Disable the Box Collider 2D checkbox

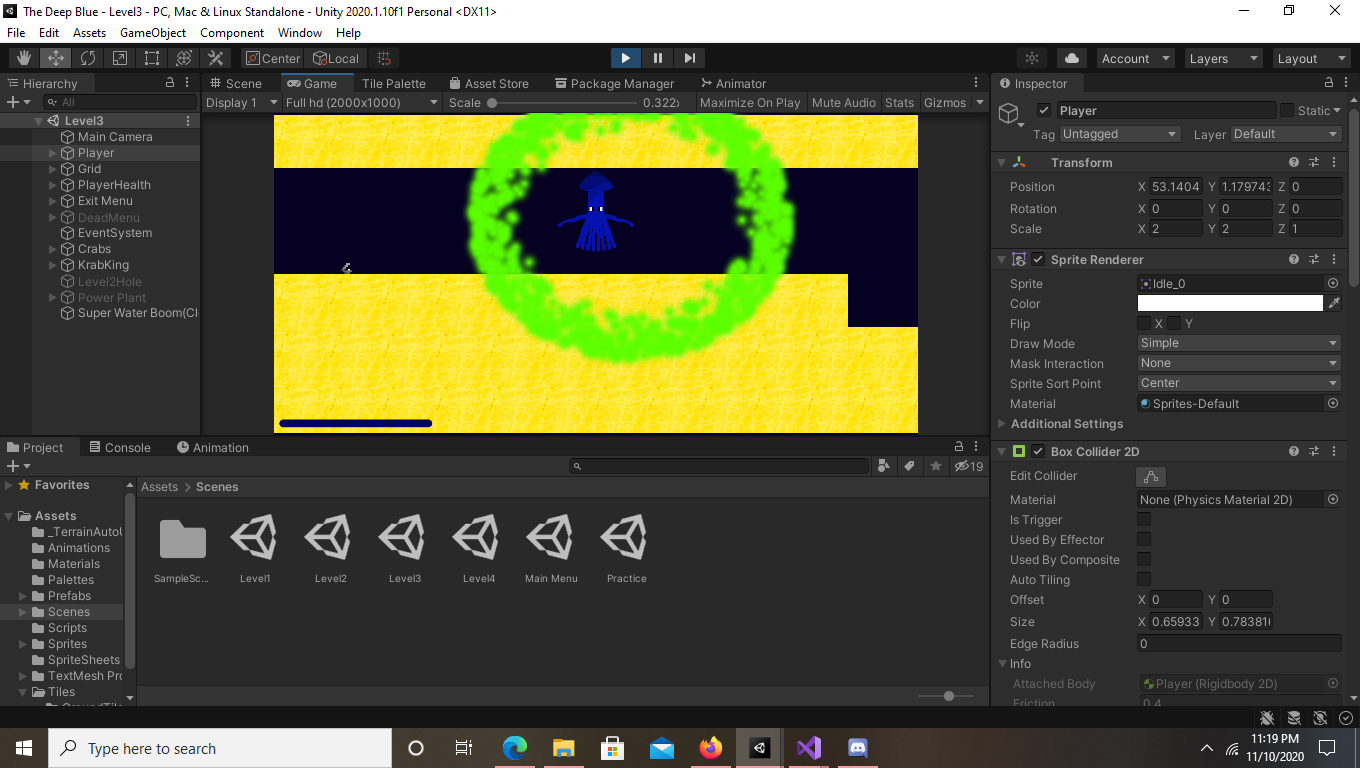tap(1038, 451)
